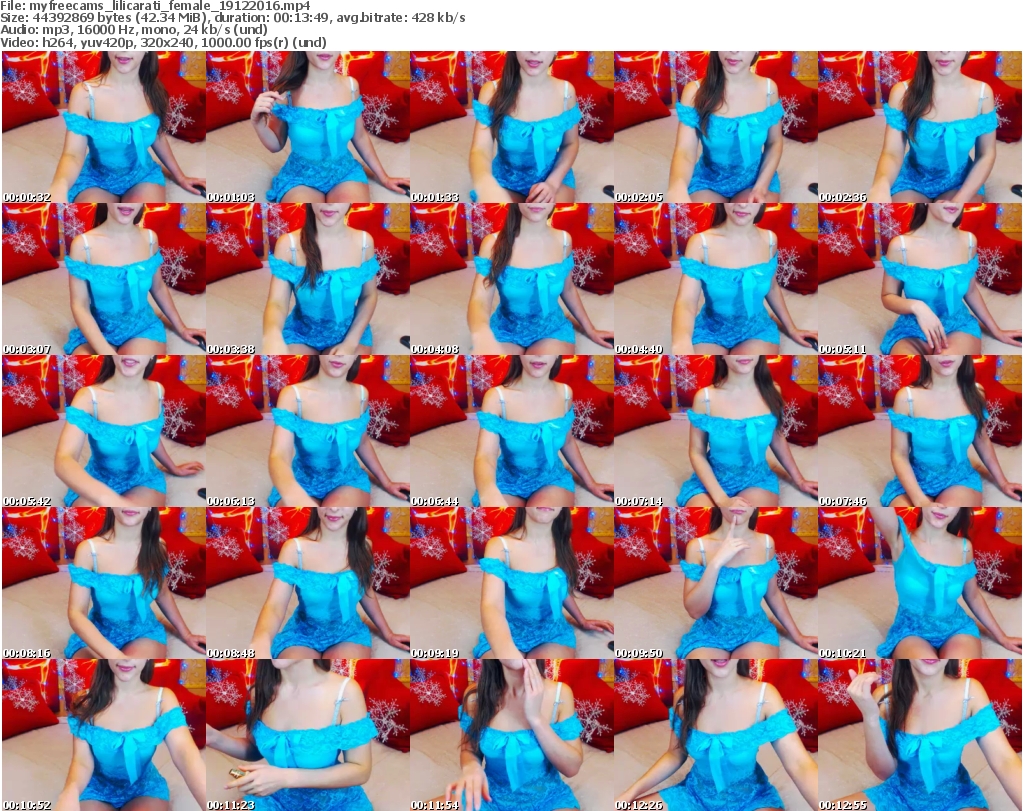The image size is (1024, 811).
Task: Pick the thumbnail stamped 00:02:36
Action: 920,127
